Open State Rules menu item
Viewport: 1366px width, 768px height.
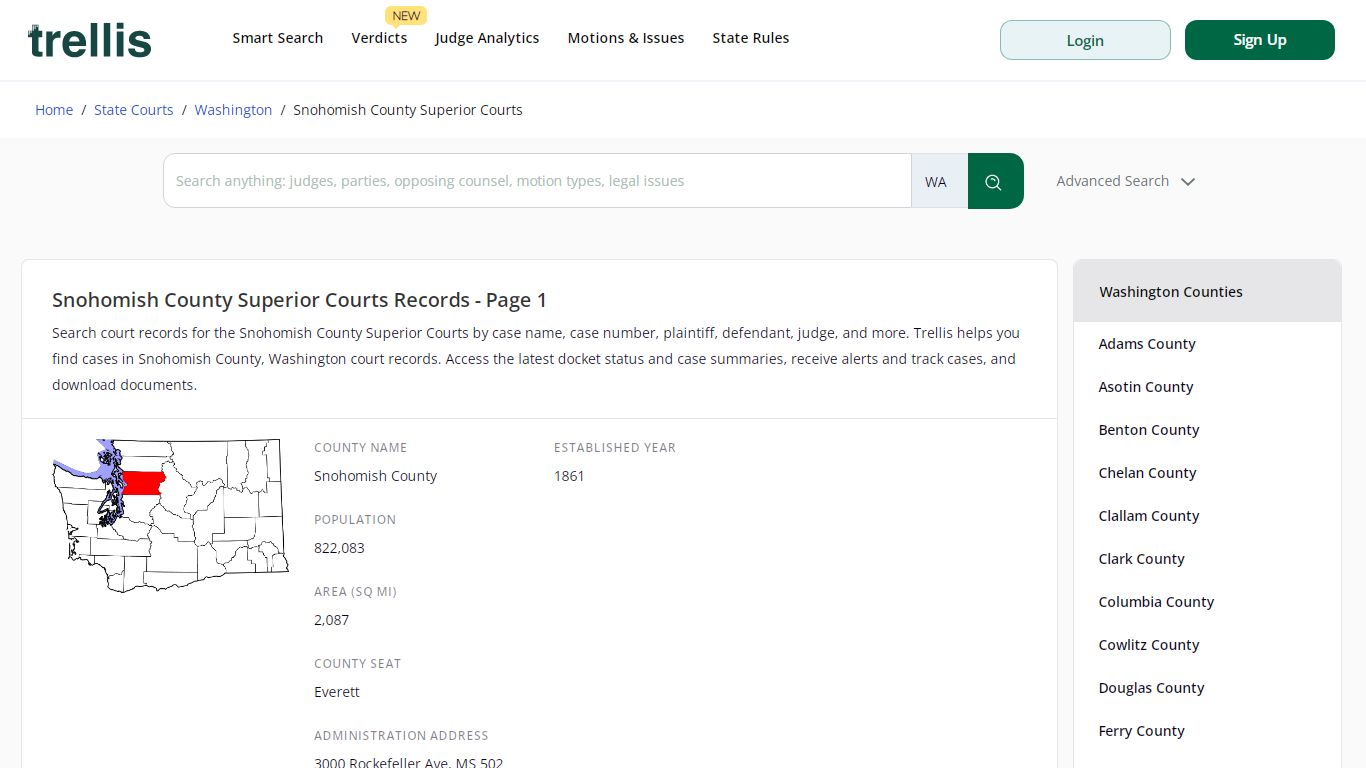pos(751,38)
